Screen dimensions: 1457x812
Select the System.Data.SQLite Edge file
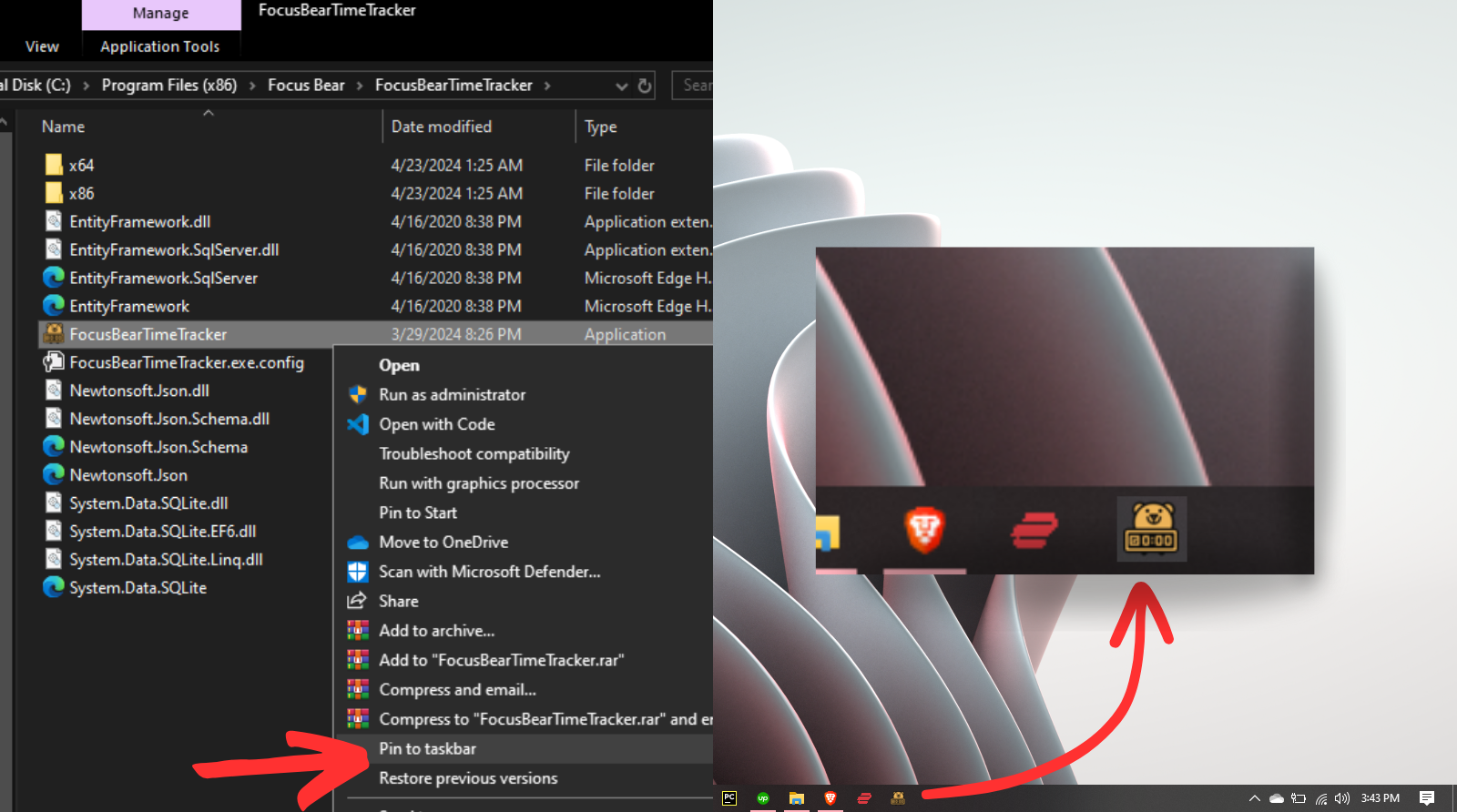pos(138,588)
